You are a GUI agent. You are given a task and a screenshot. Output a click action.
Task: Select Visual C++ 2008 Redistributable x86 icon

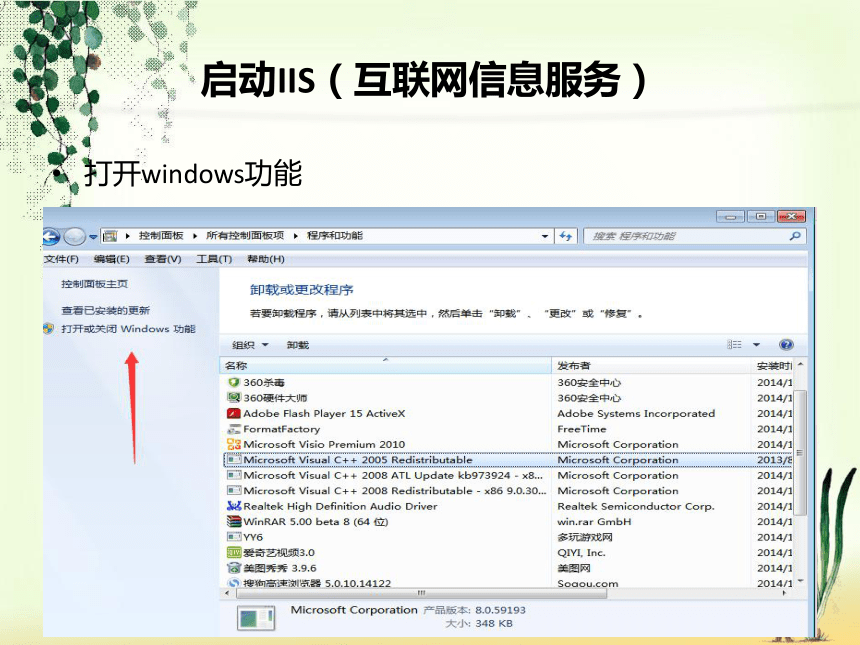tap(234, 490)
